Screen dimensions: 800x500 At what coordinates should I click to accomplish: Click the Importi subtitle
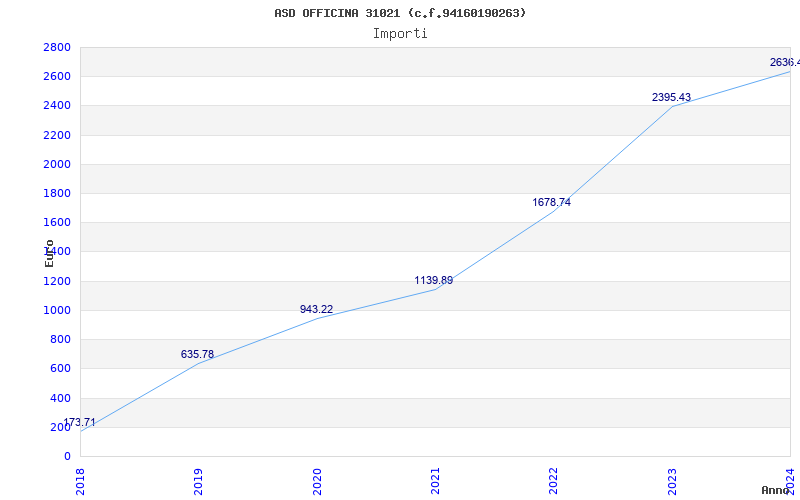pyautogui.click(x=400, y=34)
